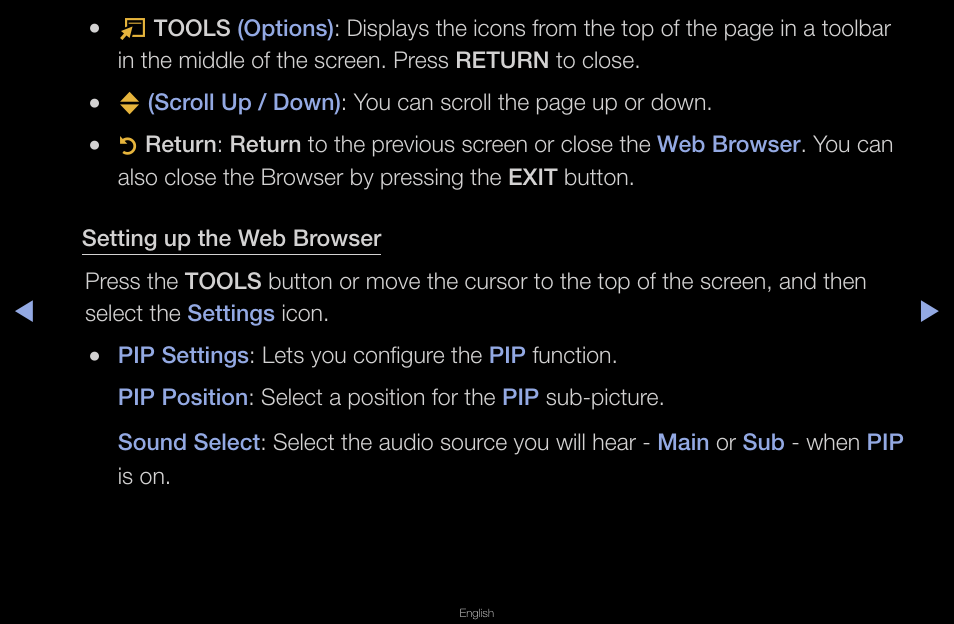954x624 pixels.
Task: Click the bold RETURN word
Action: pos(502,61)
